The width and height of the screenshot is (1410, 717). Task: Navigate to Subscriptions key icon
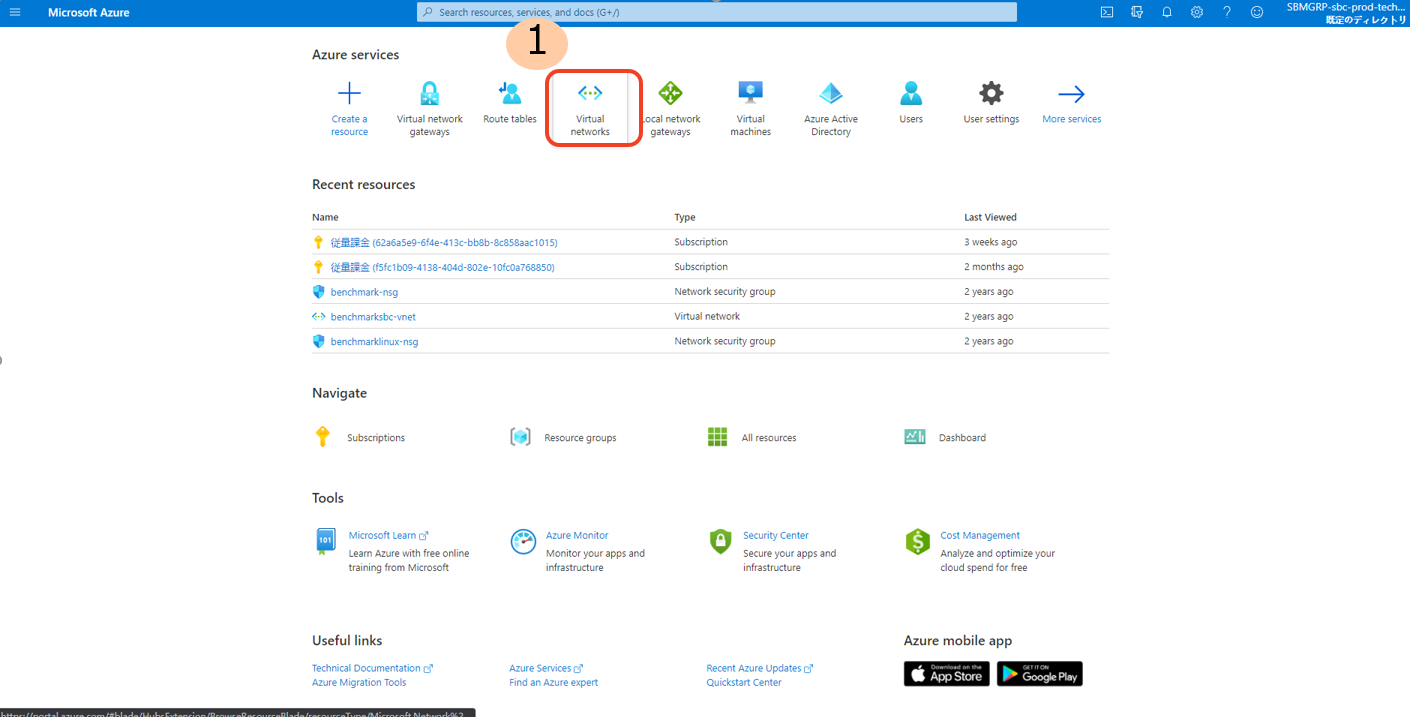[x=322, y=437]
